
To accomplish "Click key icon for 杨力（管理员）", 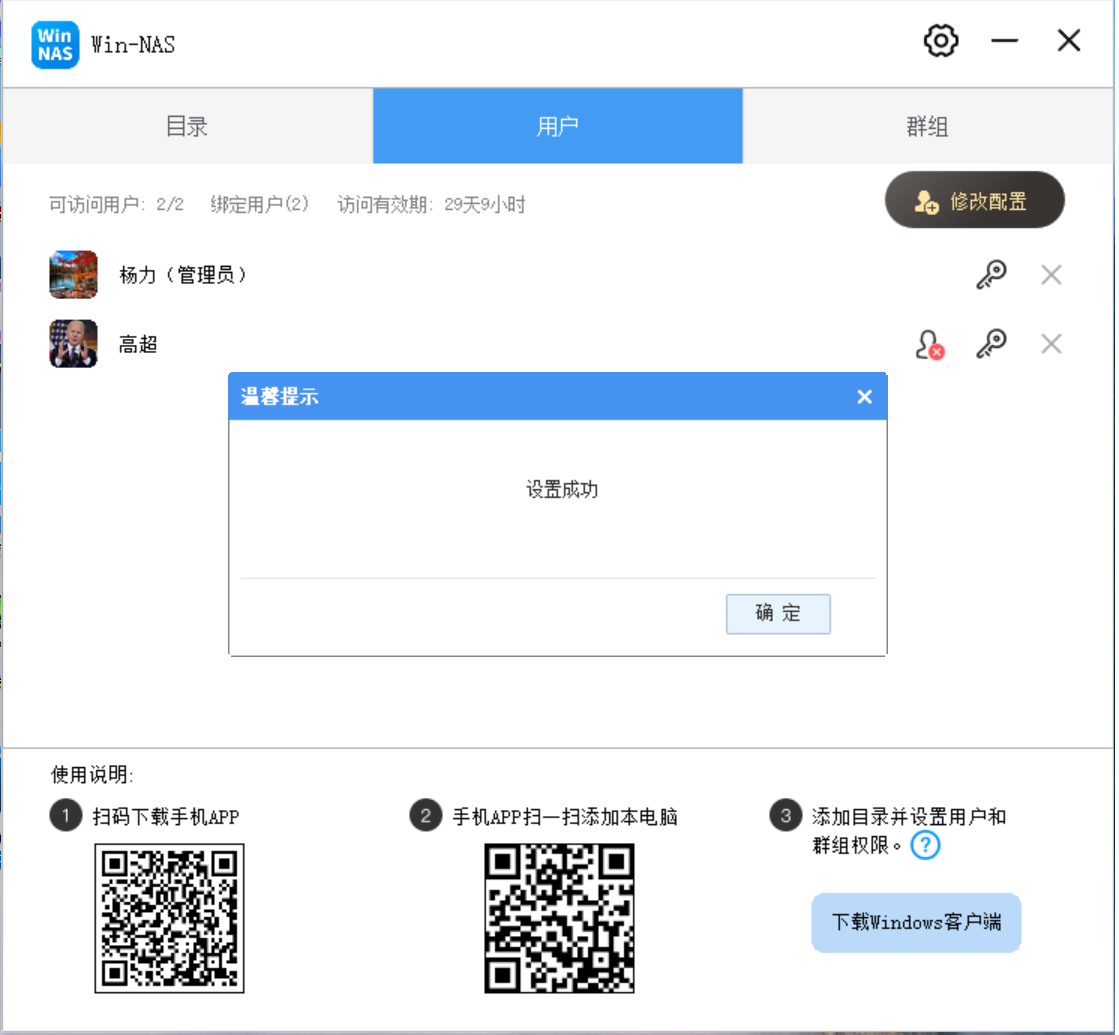I will [991, 275].
